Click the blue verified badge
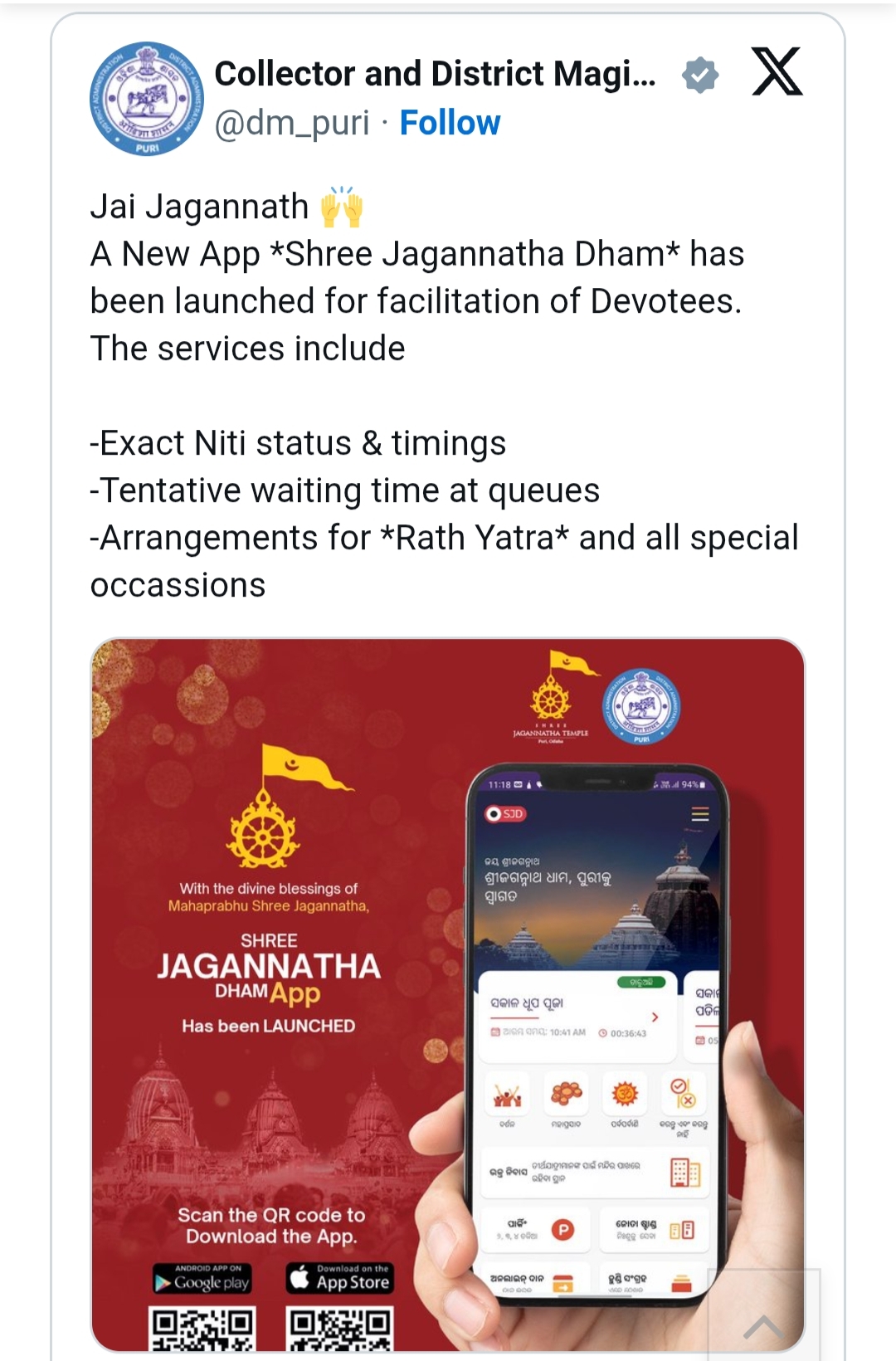 700,76
